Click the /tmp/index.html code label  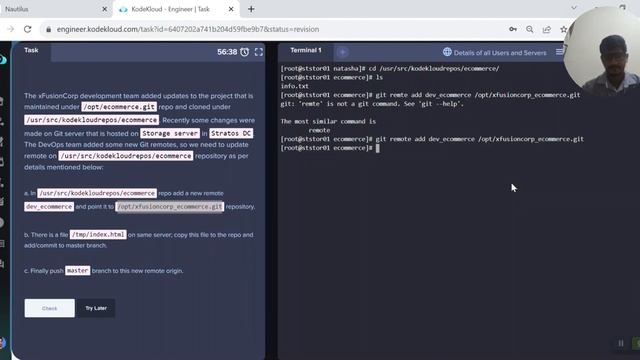coord(98,235)
